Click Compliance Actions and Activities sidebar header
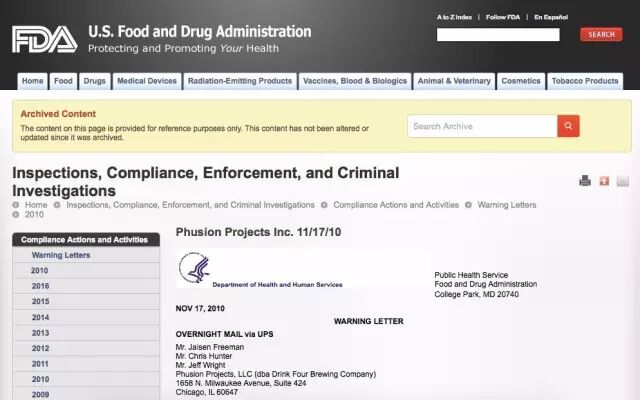 click(x=86, y=240)
